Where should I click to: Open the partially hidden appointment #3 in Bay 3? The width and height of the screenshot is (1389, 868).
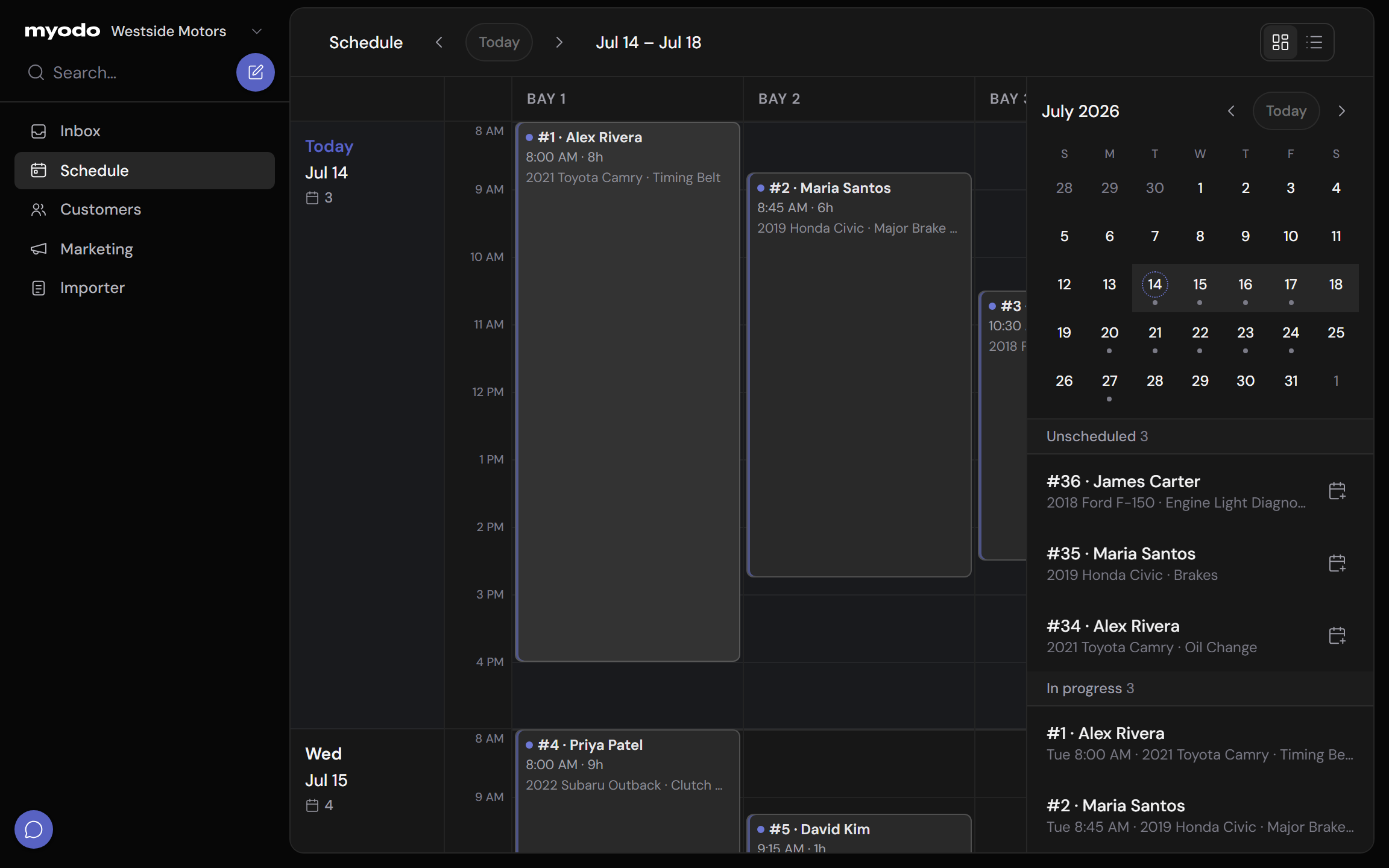(x=1003, y=426)
